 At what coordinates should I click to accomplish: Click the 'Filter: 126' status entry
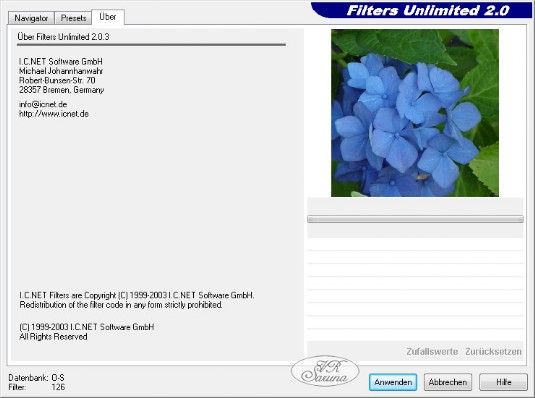point(37,387)
